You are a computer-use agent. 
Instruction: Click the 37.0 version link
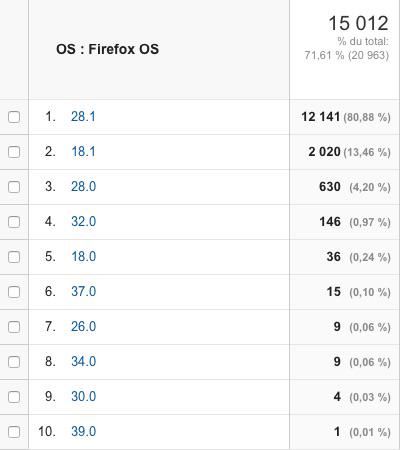pos(83,292)
